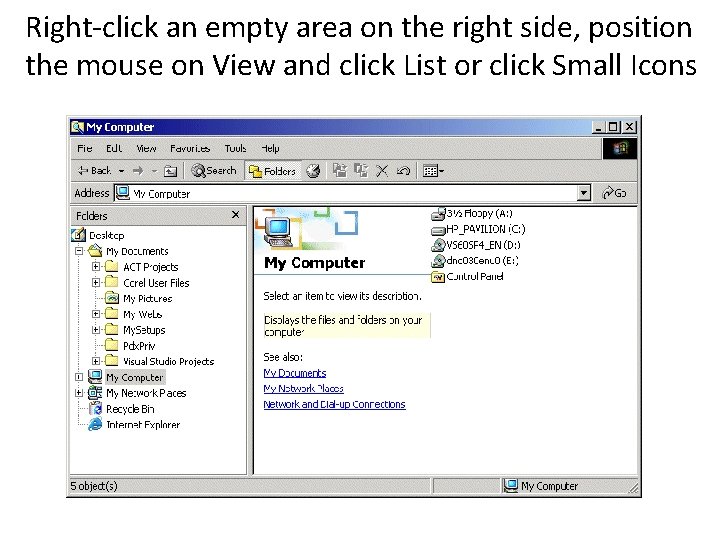Image resolution: width=720 pixels, height=540 pixels.
Task: Click the window resize grip
Action: point(633,489)
